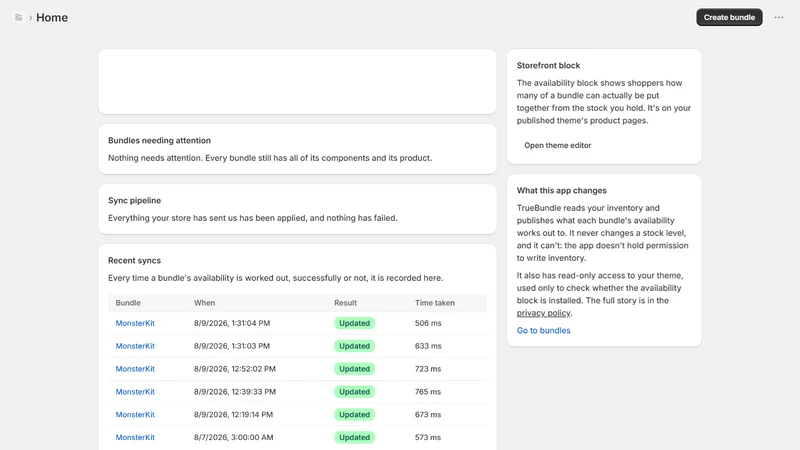Open MonsterKit from the 12:39:33 PM sync
The height and width of the screenshot is (450, 800).
coord(135,392)
